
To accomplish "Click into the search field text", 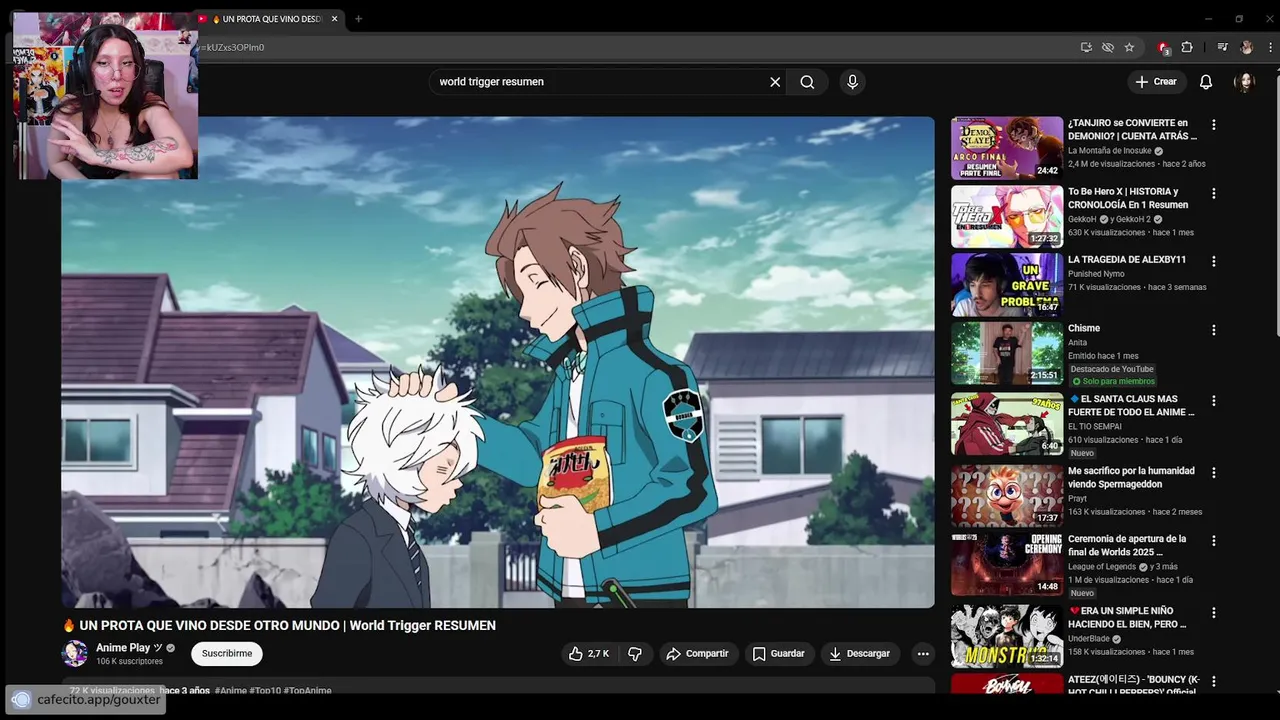I will click(x=492, y=82).
